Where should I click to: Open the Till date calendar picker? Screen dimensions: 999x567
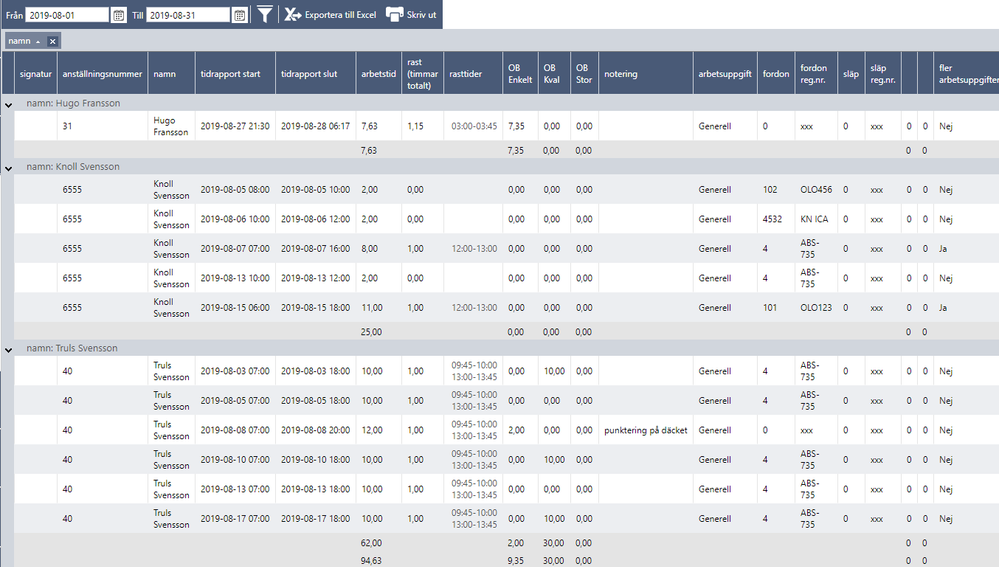pos(240,15)
